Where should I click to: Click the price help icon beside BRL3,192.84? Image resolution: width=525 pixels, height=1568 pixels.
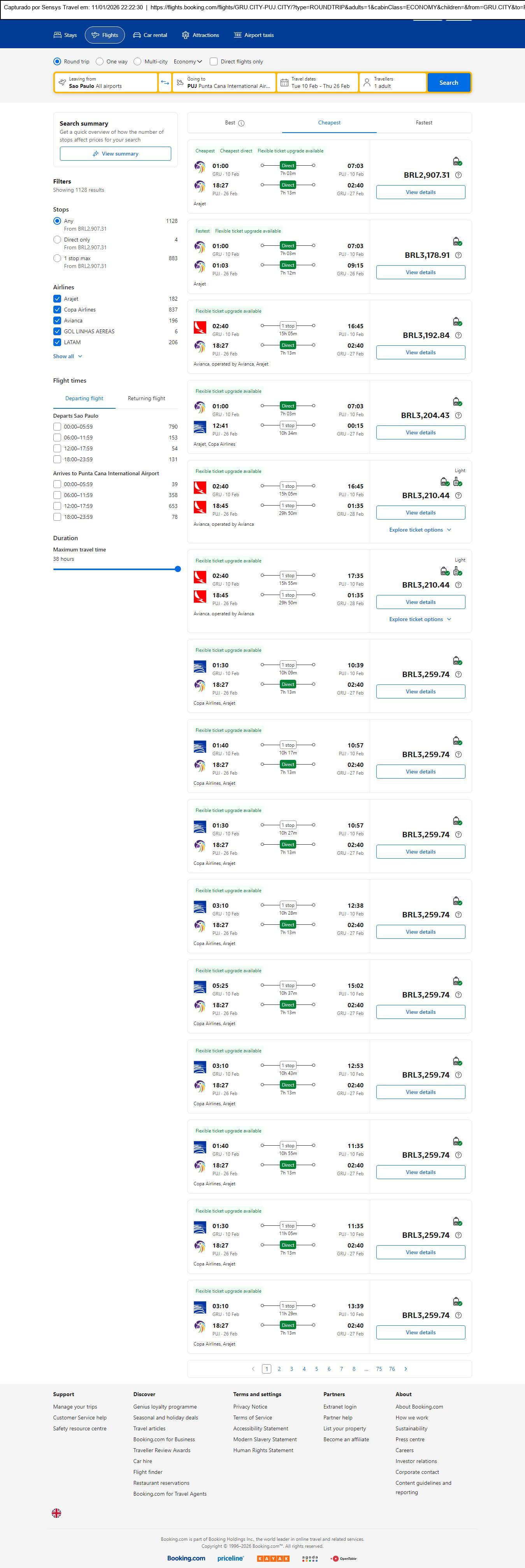coord(458,335)
